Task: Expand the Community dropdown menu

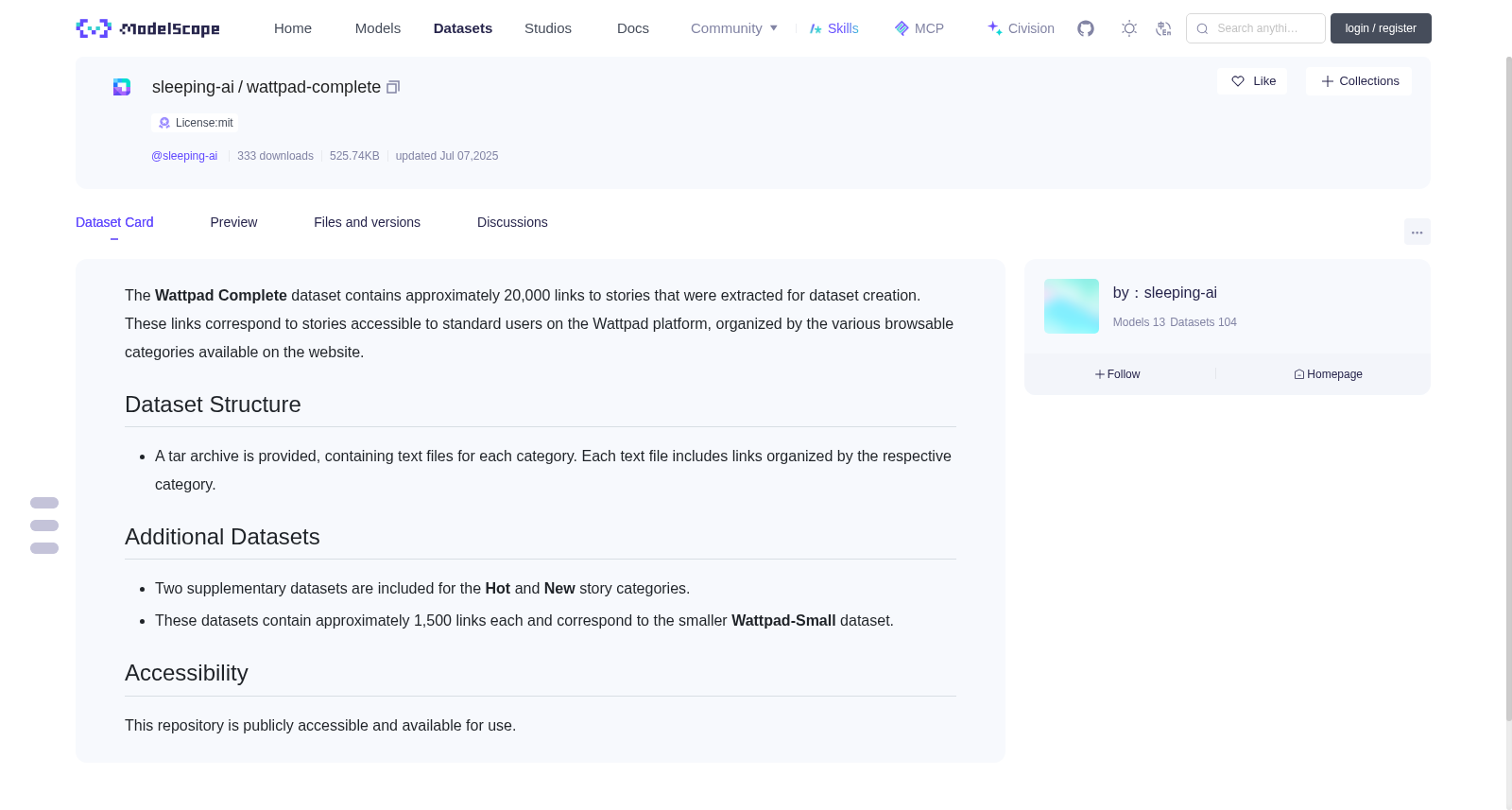Action: coord(734,28)
